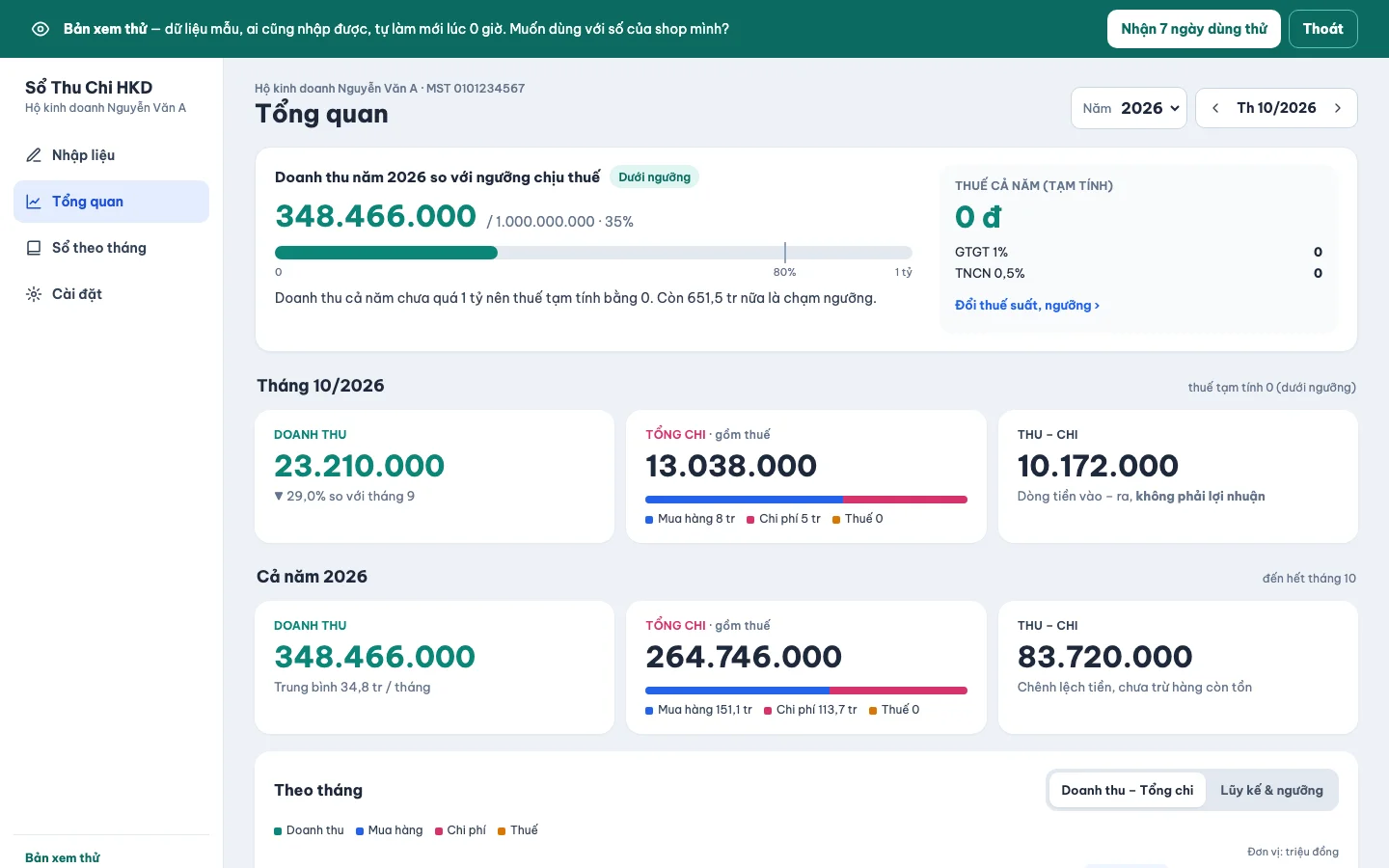
Task: Click 29,0% so với tháng 9 text
Action: click(x=344, y=496)
